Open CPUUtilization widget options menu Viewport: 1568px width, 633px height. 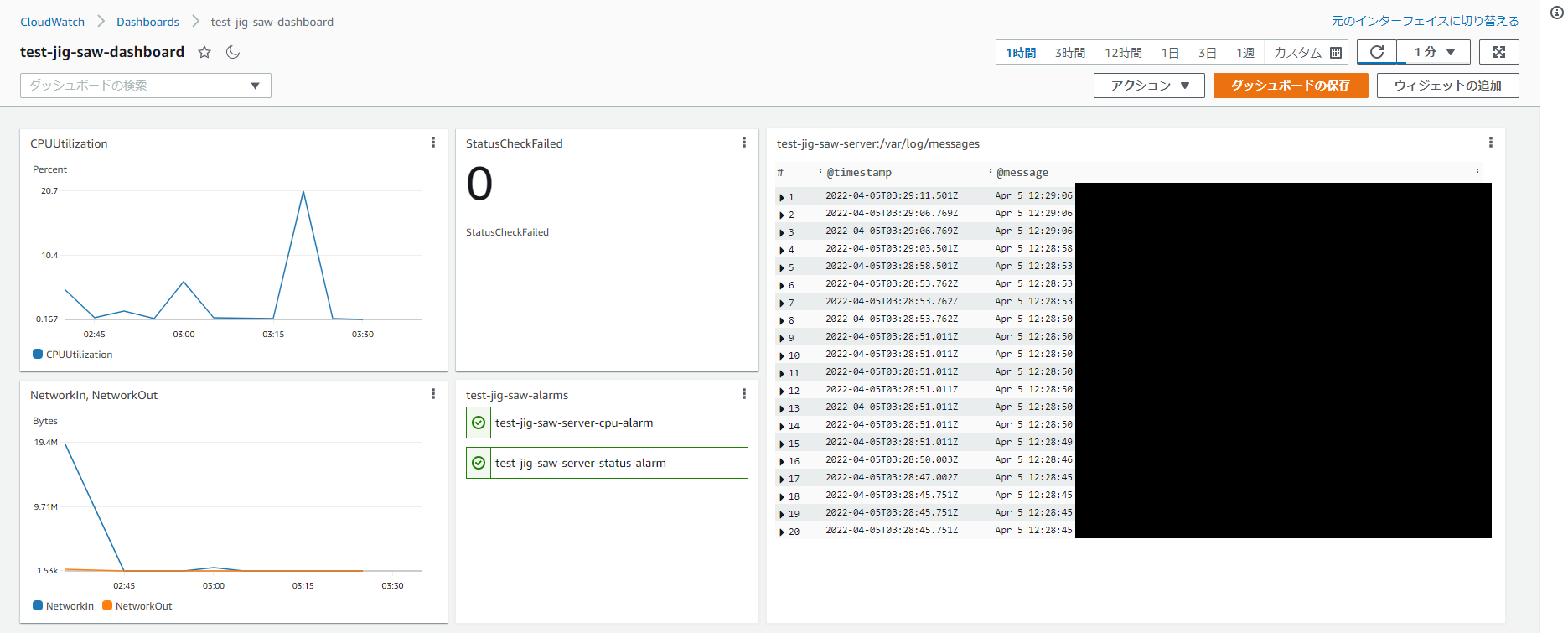pos(433,143)
